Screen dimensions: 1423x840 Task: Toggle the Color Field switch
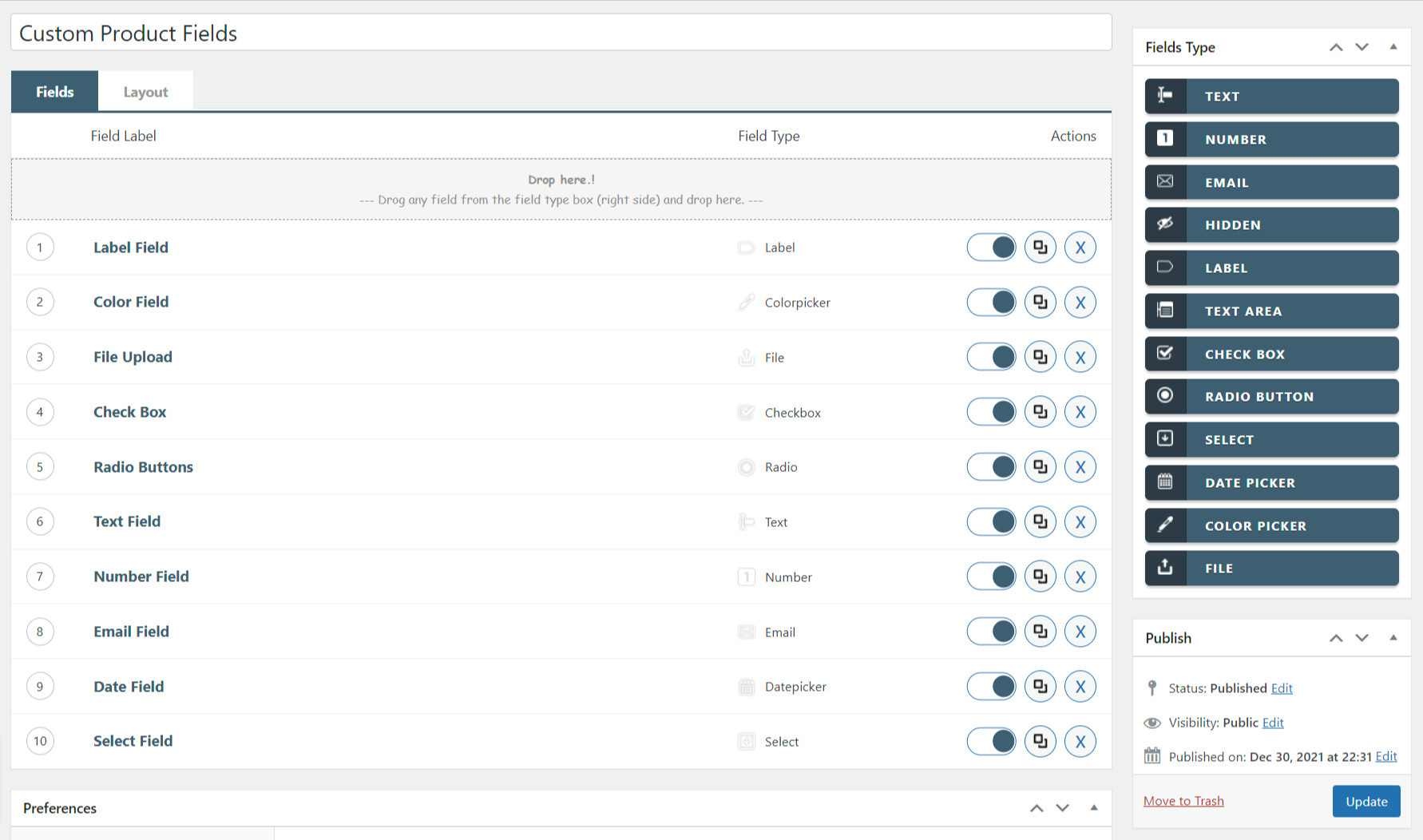(991, 303)
